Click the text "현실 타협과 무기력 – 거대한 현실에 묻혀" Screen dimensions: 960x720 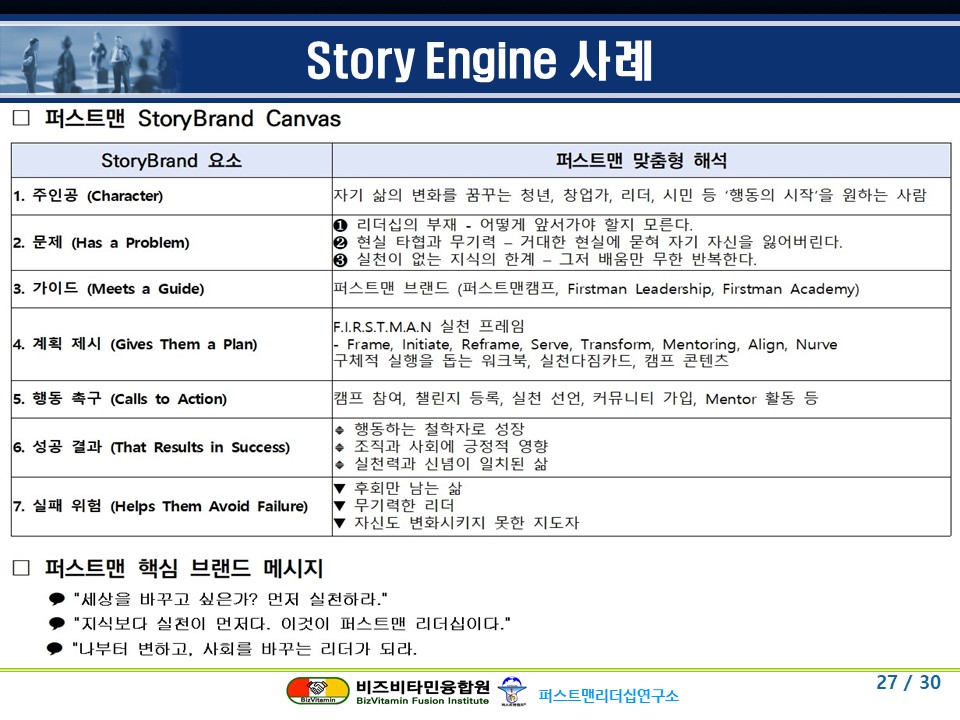(599, 242)
